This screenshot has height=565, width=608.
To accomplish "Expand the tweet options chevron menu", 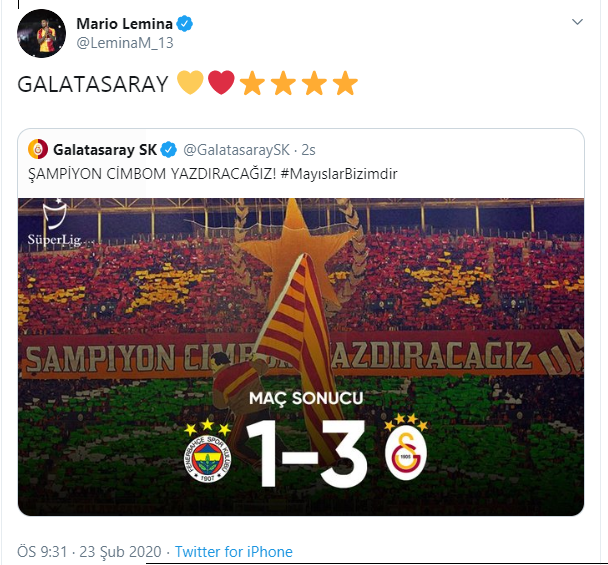I will 577,22.
